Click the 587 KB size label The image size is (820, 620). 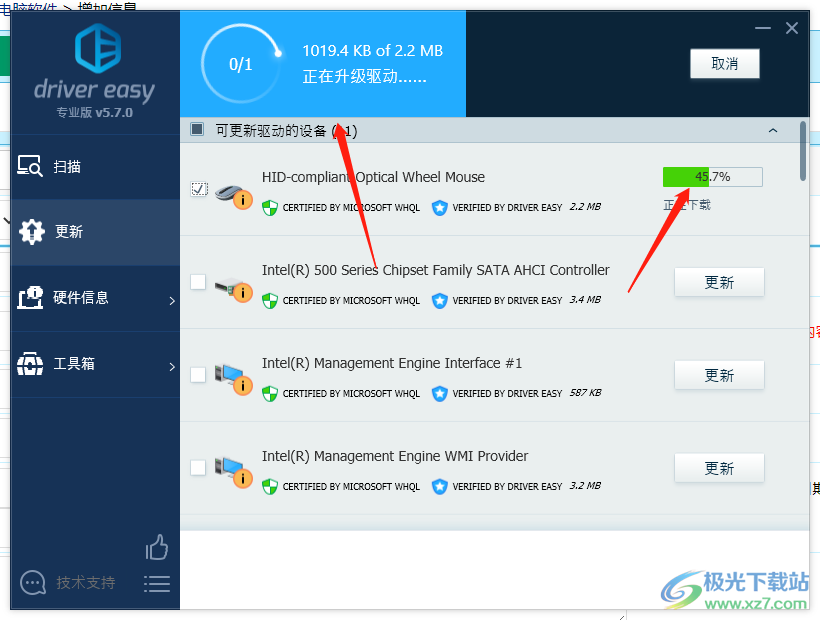pyautogui.click(x=585, y=393)
